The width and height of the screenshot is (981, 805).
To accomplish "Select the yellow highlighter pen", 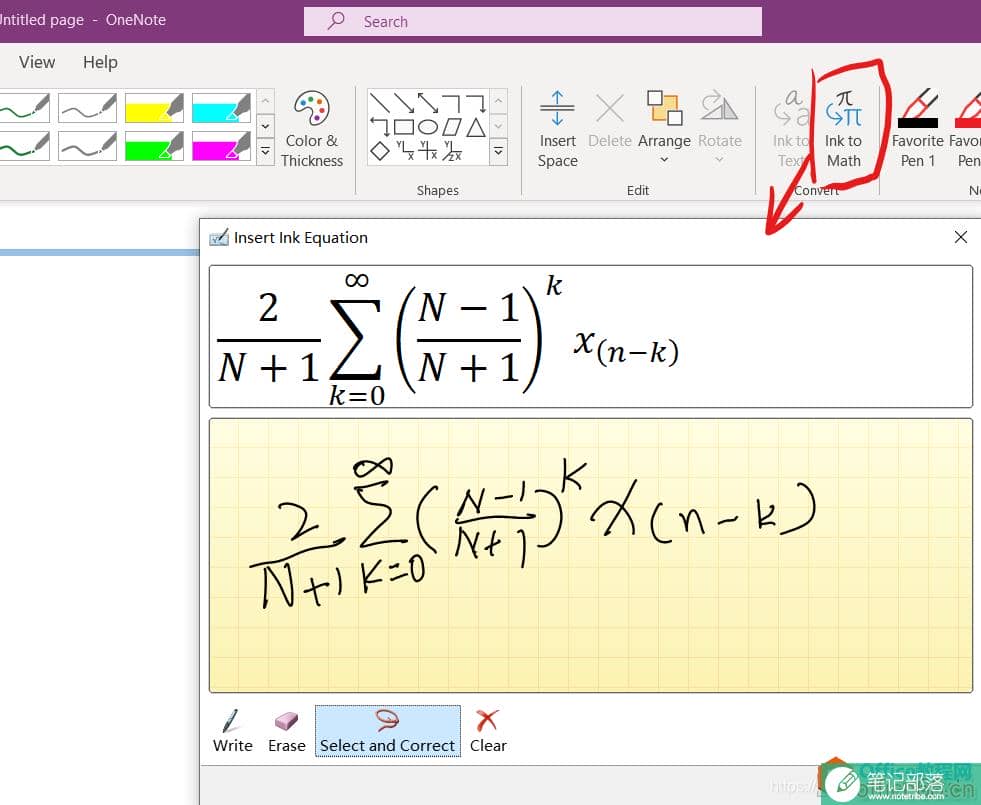I will pos(154,108).
